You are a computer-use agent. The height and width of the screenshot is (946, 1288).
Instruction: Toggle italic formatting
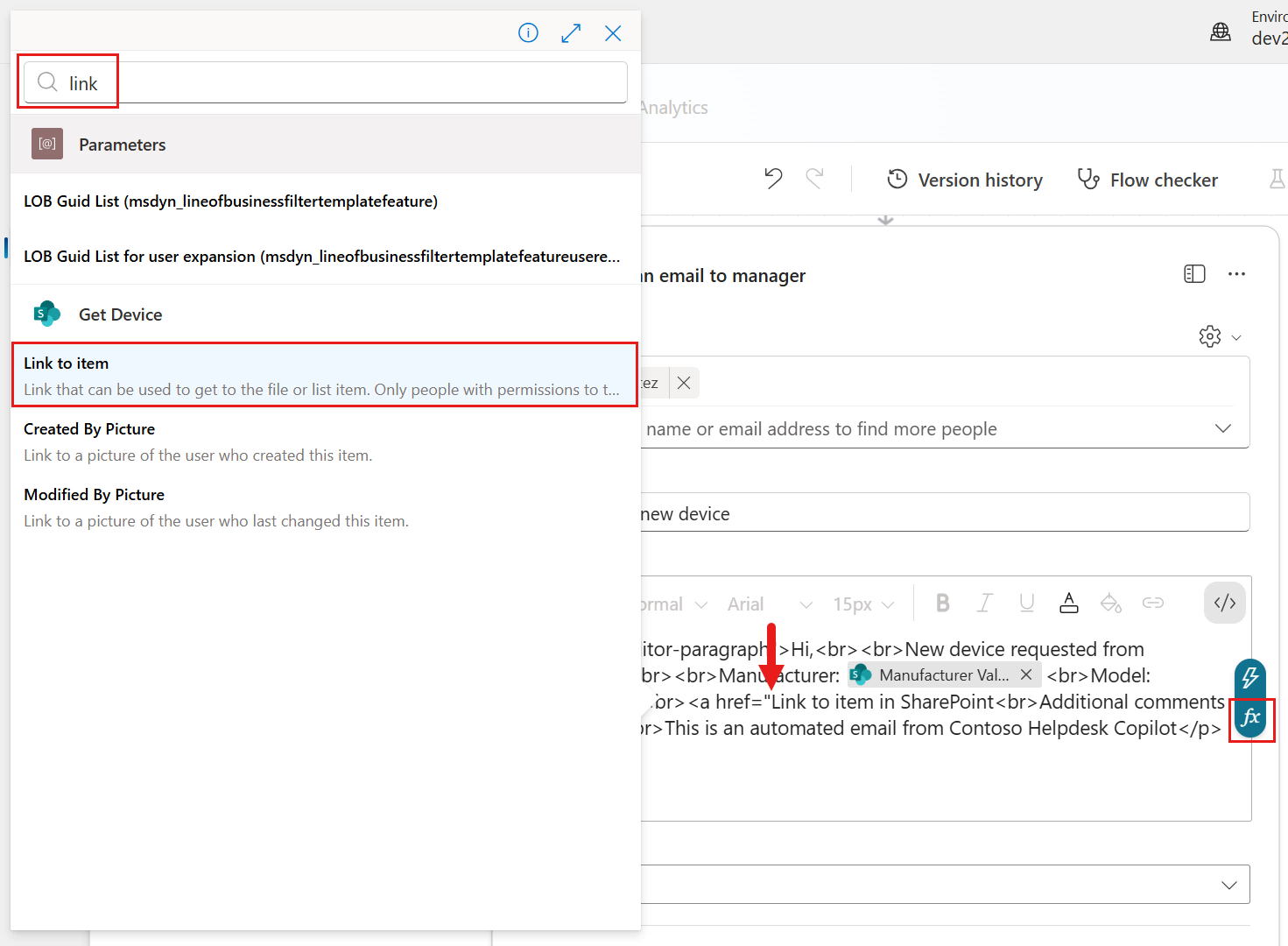(x=984, y=603)
